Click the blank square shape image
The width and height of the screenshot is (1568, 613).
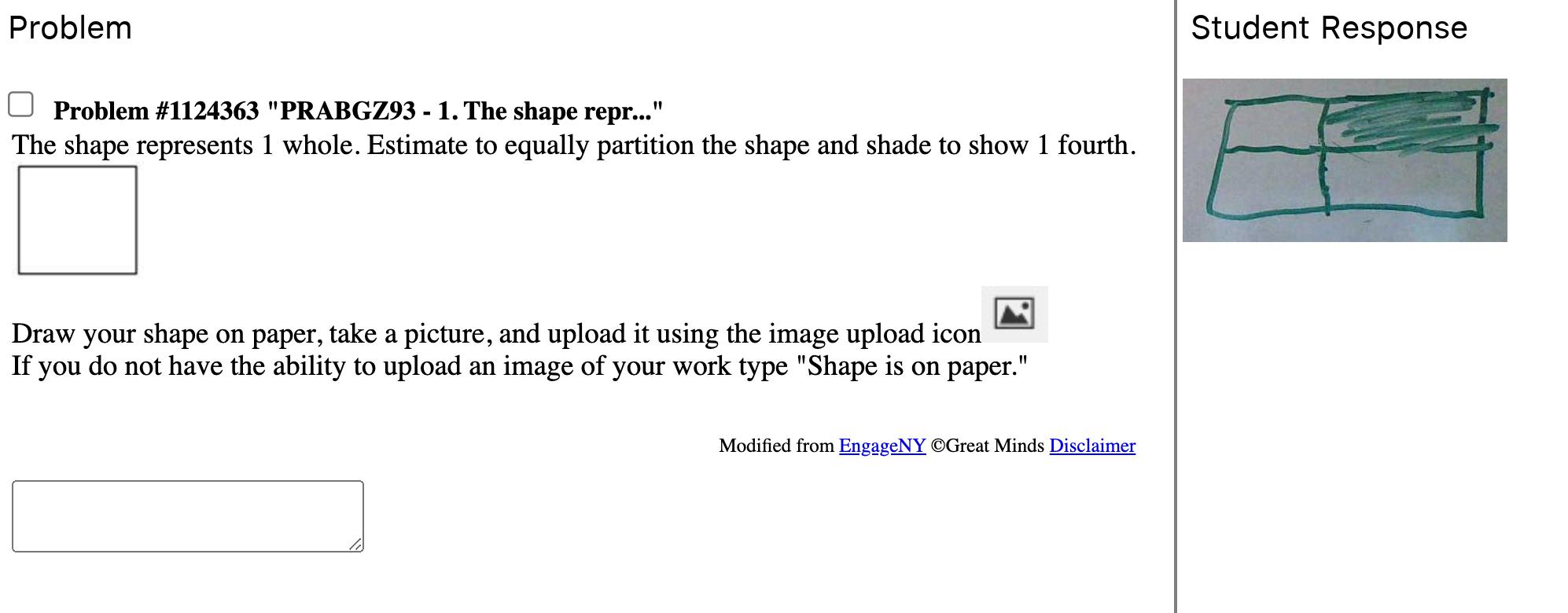click(77, 220)
